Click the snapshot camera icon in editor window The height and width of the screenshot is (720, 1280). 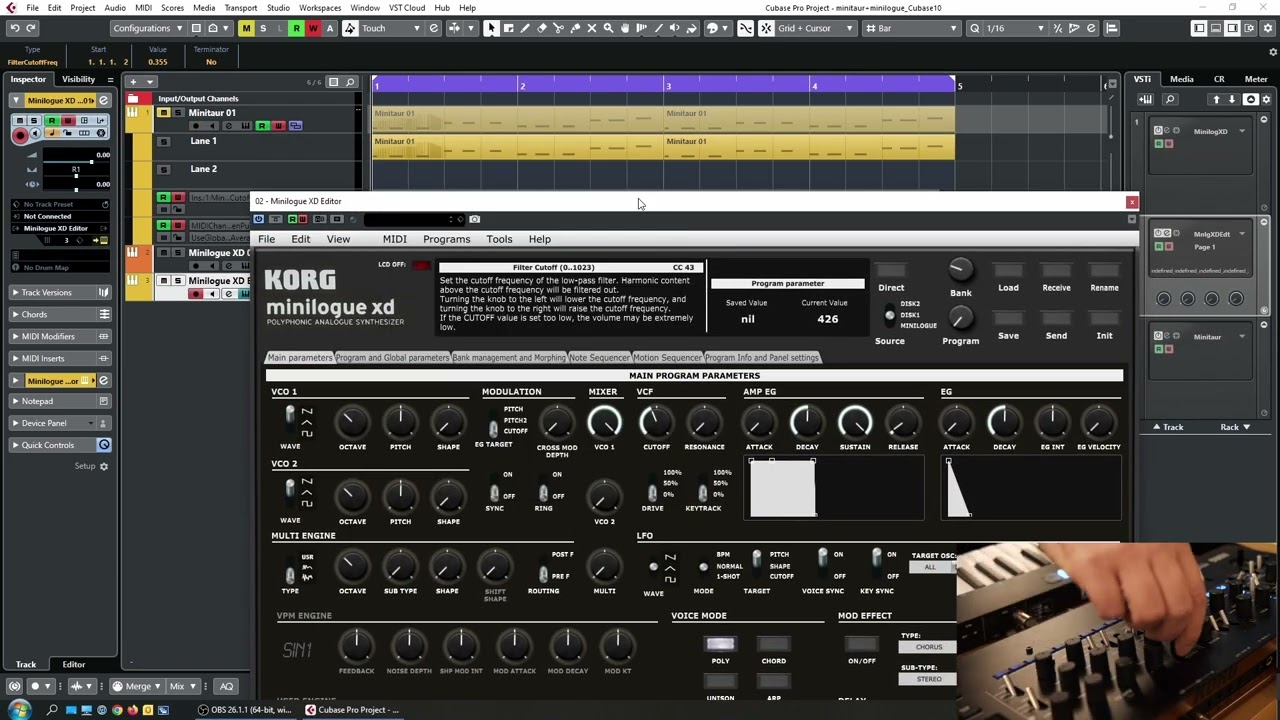pos(475,219)
